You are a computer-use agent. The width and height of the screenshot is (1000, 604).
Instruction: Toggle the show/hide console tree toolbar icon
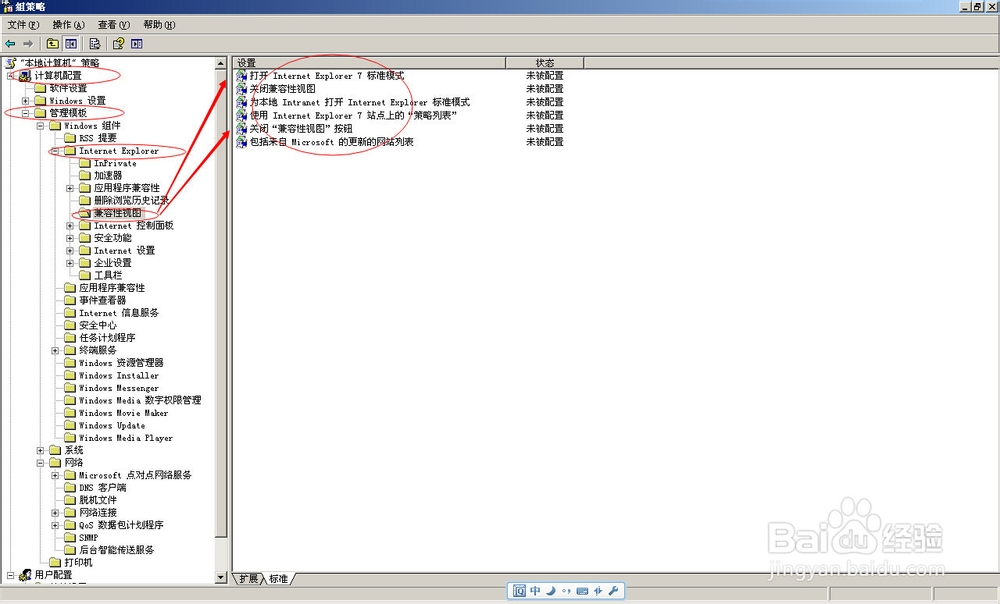click(71, 43)
